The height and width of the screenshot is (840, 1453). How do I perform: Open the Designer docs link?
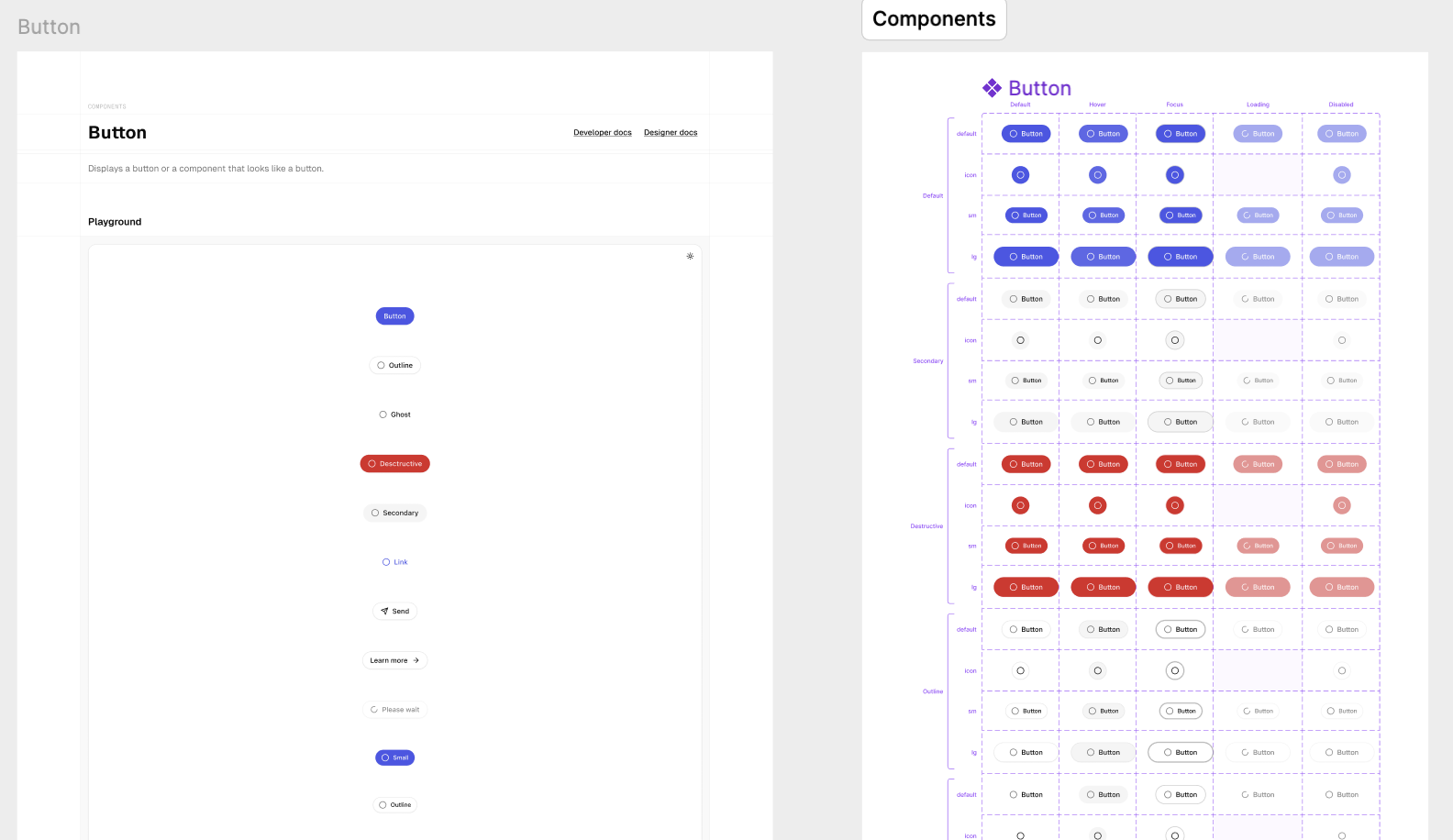pos(671,133)
